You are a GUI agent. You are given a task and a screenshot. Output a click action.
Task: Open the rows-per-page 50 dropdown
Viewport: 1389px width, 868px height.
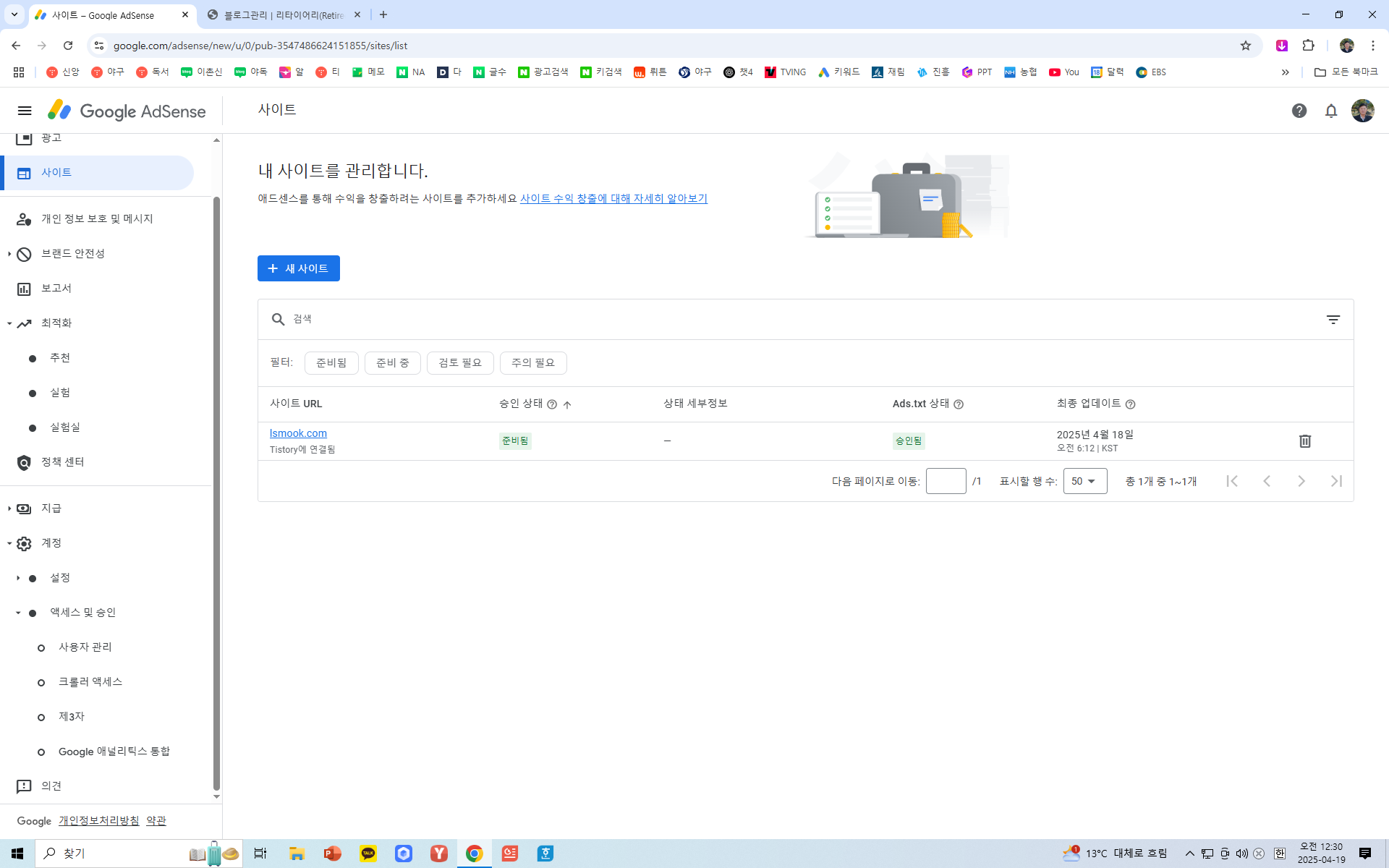coord(1084,482)
